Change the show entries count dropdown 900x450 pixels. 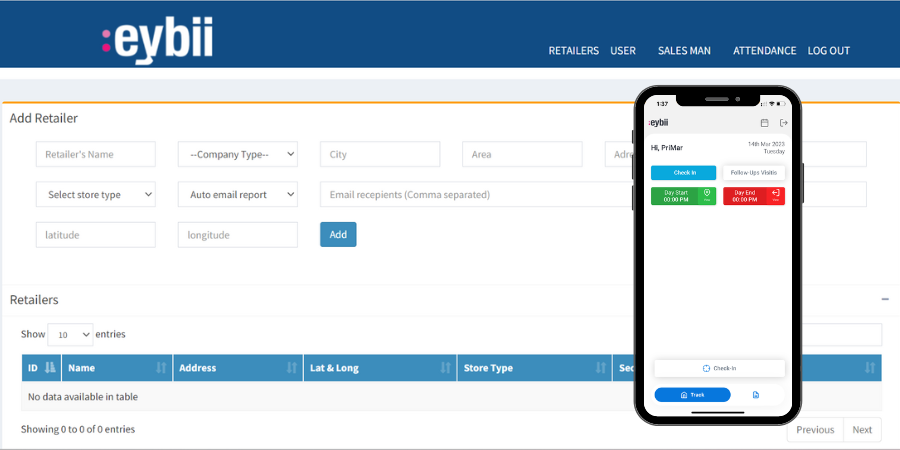click(70, 334)
